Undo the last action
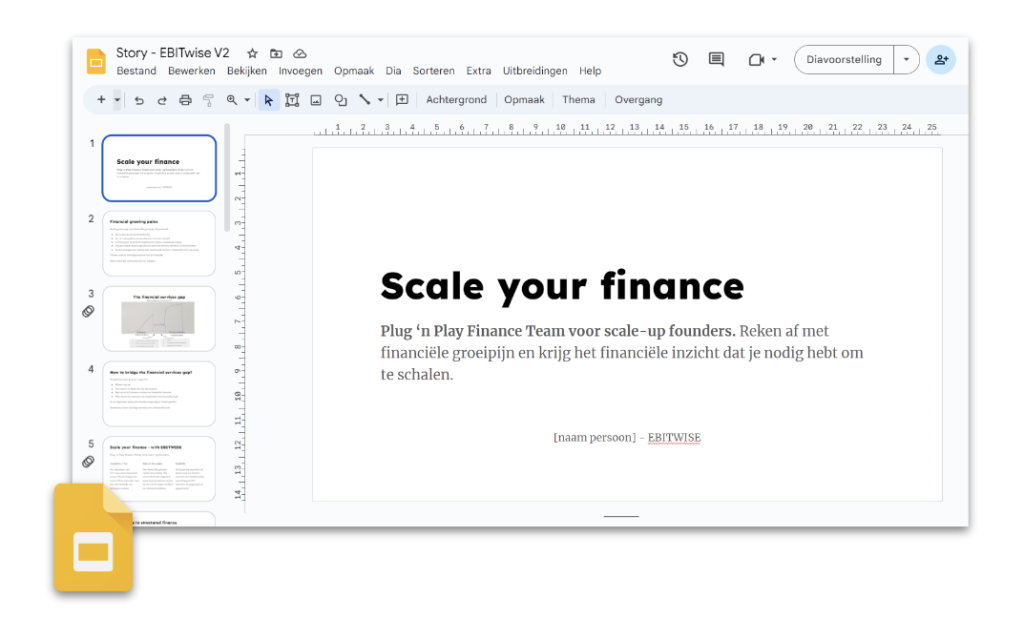The height and width of the screenshot is (619, 1024). pos(139,100)
